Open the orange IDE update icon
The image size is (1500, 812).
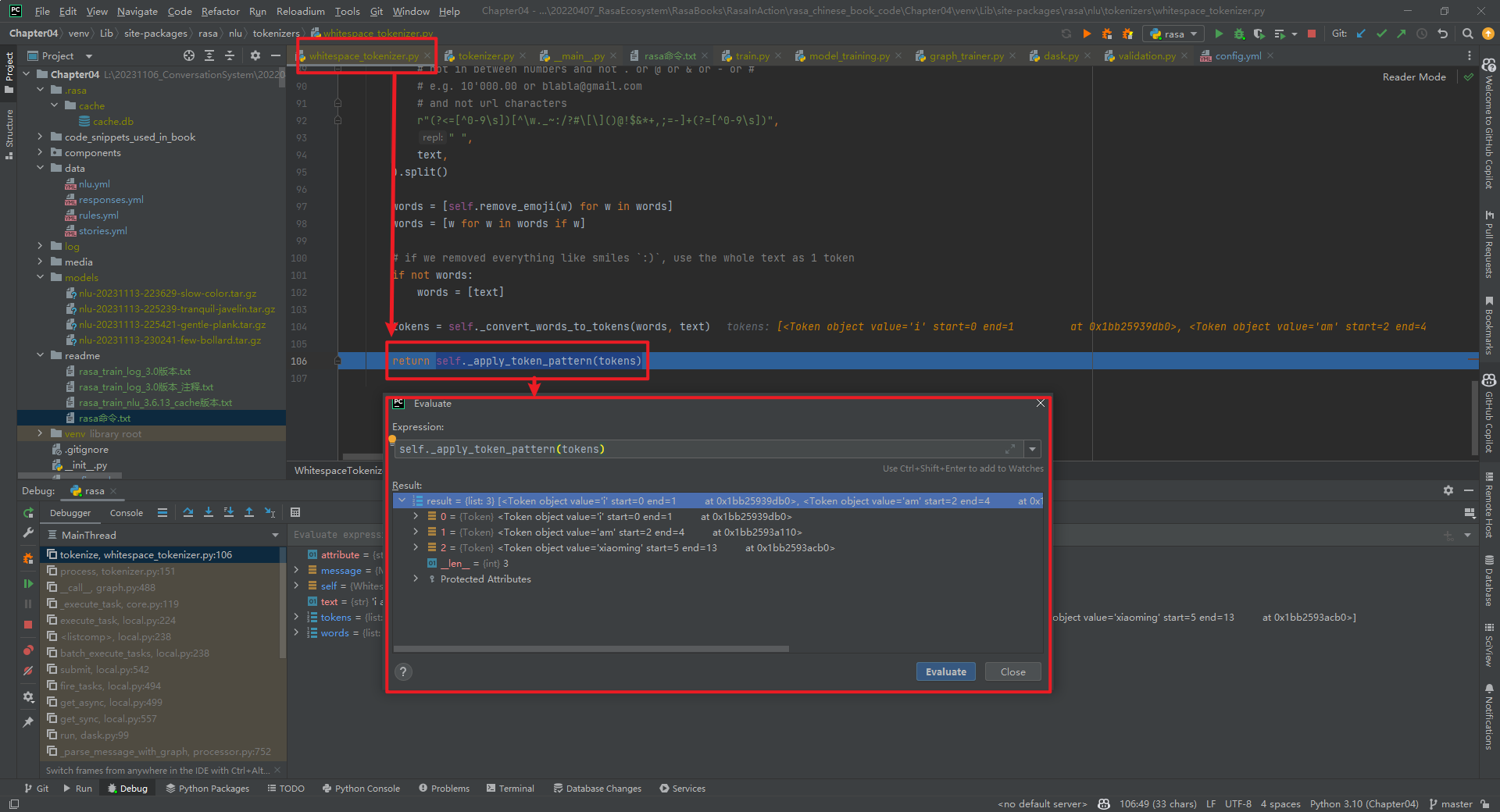coord(1488,34)
